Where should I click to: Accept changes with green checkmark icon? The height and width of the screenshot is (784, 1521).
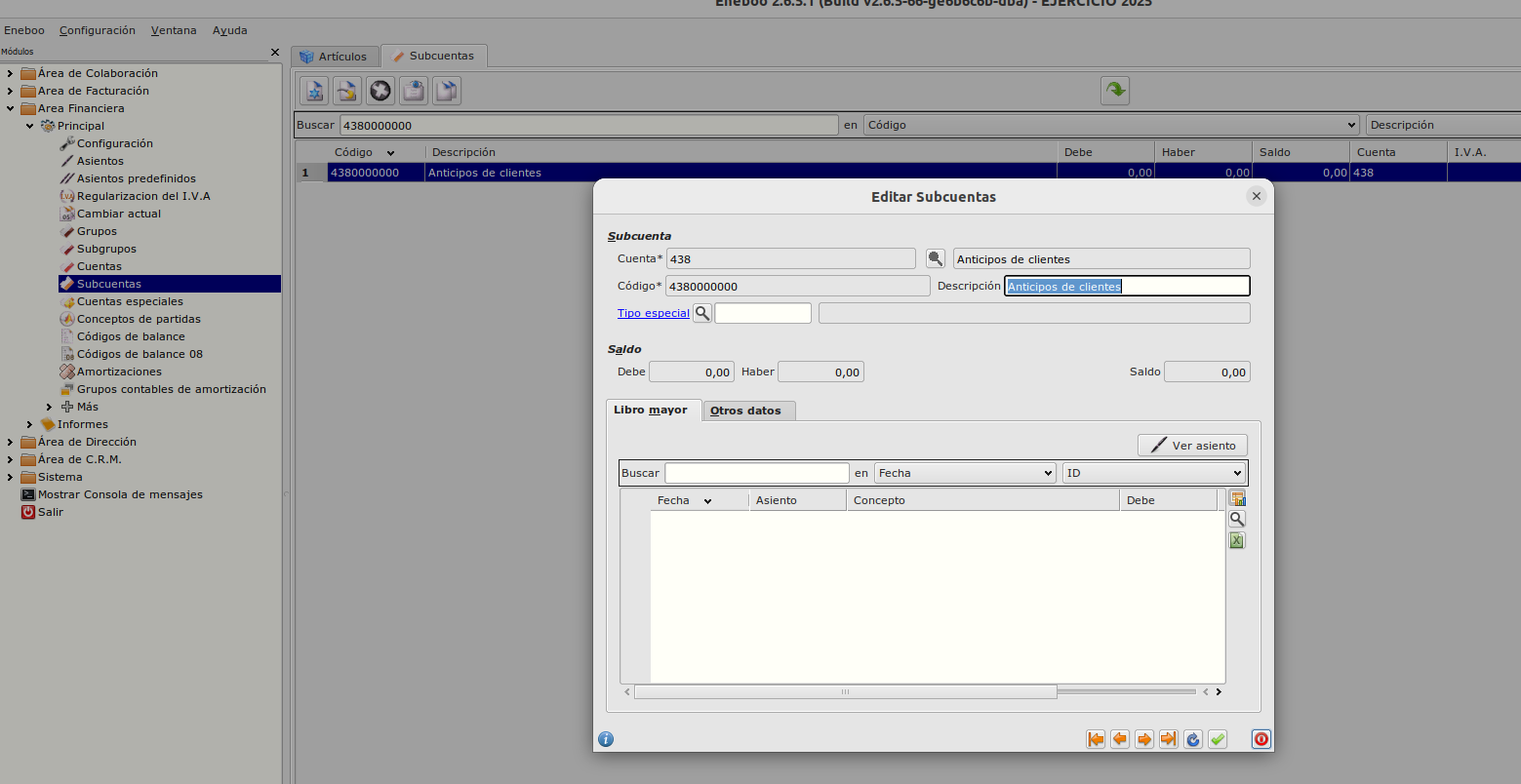[1218, 739]
